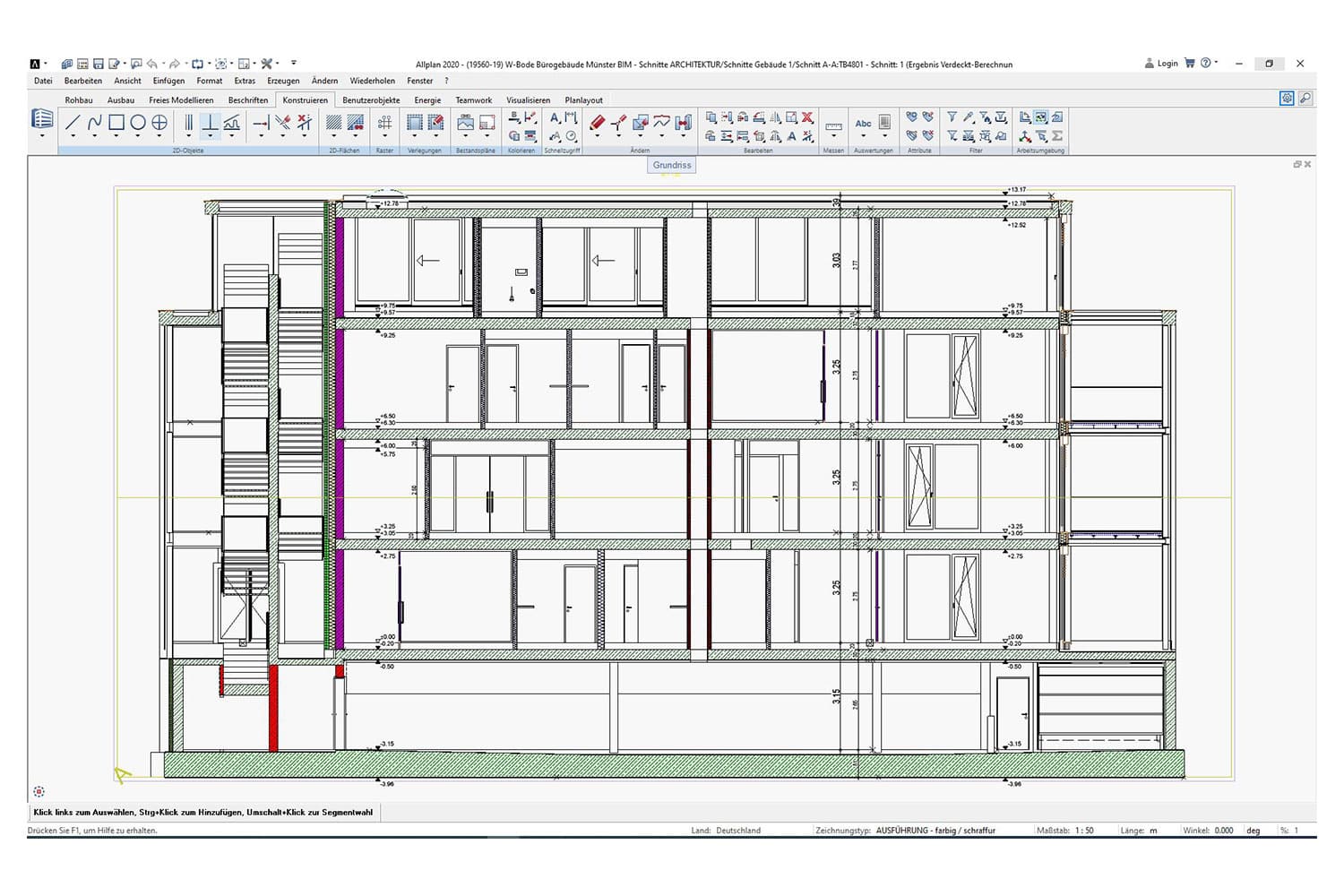Click the Winkel value 0.000
This screenshot has width=1344, height=896.
click(x=1224, y=831)
